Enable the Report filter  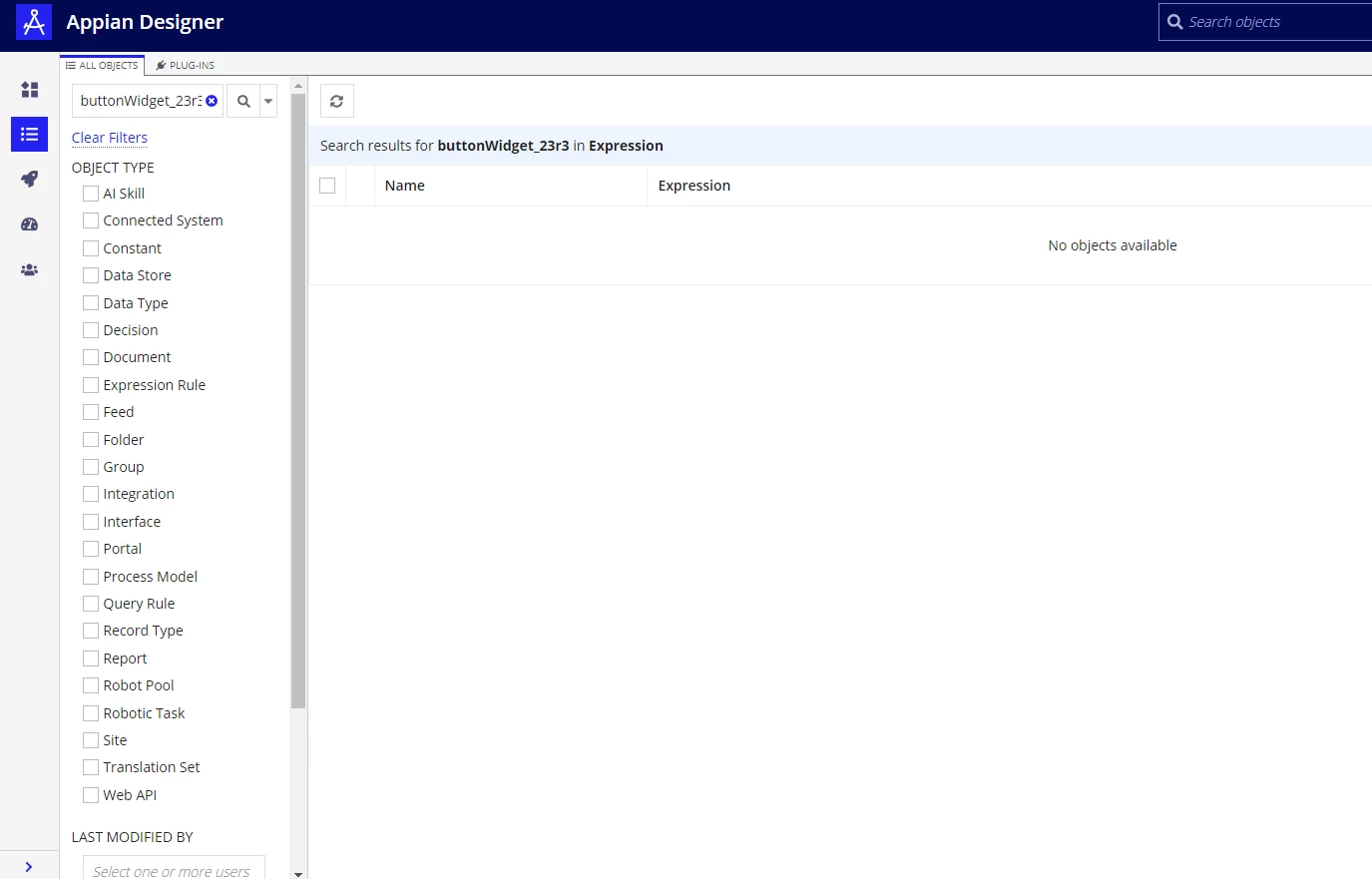tap(91, 659)
